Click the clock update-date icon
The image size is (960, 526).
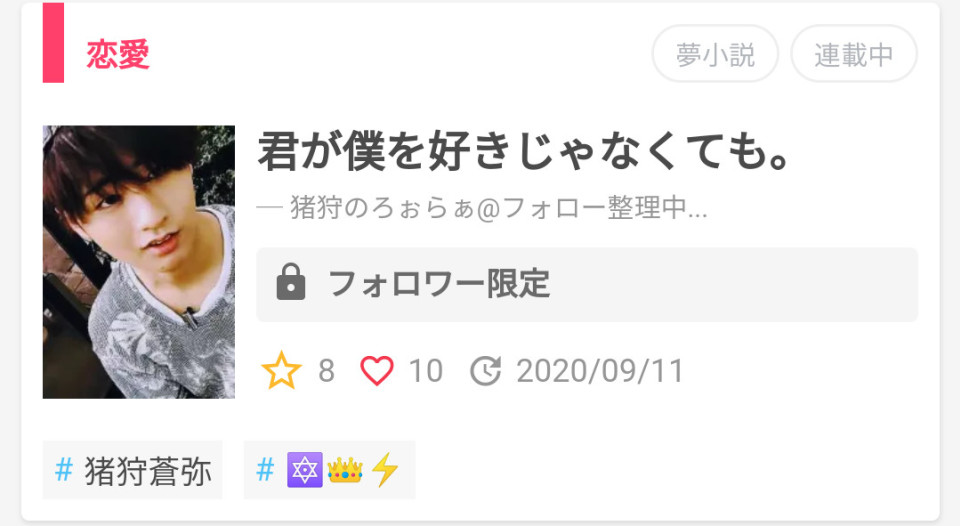click(x=485, y=371)
